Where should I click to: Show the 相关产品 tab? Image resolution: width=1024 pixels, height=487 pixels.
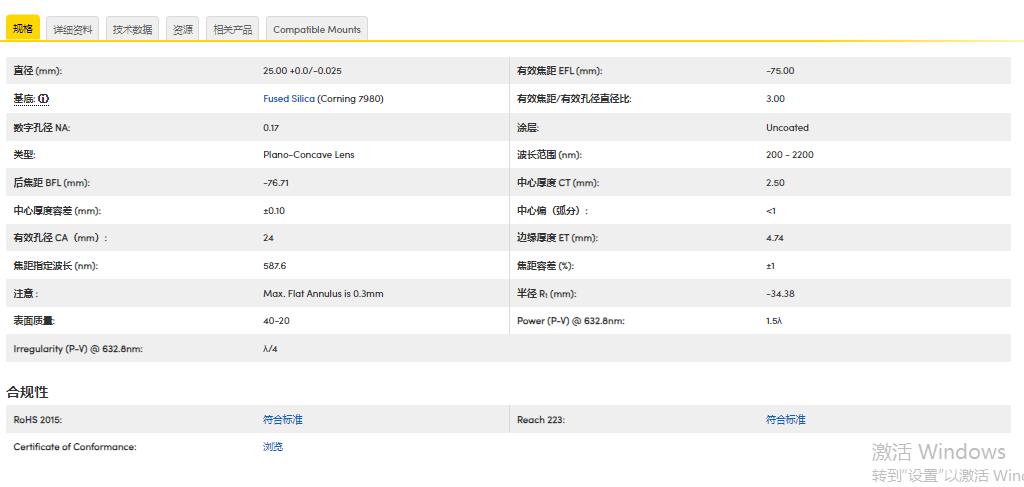point(233,30)
